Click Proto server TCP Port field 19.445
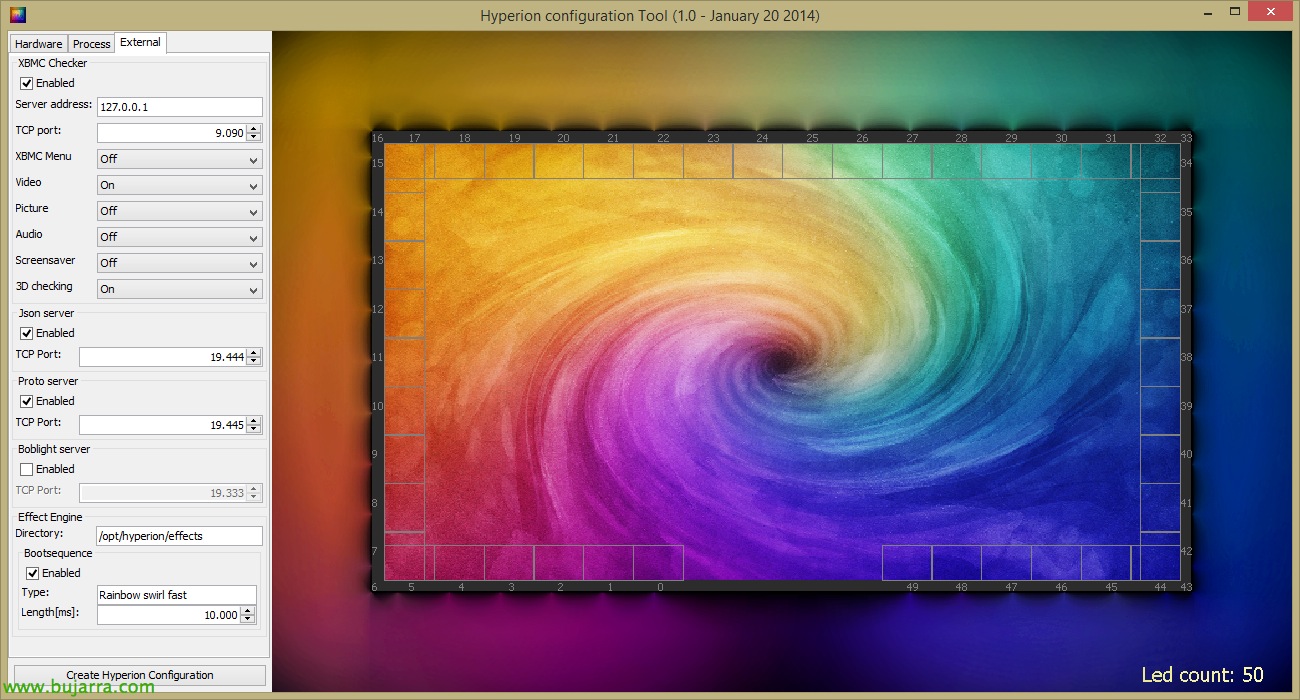This screenshot has height=700, width=1300. click(163, 425)
